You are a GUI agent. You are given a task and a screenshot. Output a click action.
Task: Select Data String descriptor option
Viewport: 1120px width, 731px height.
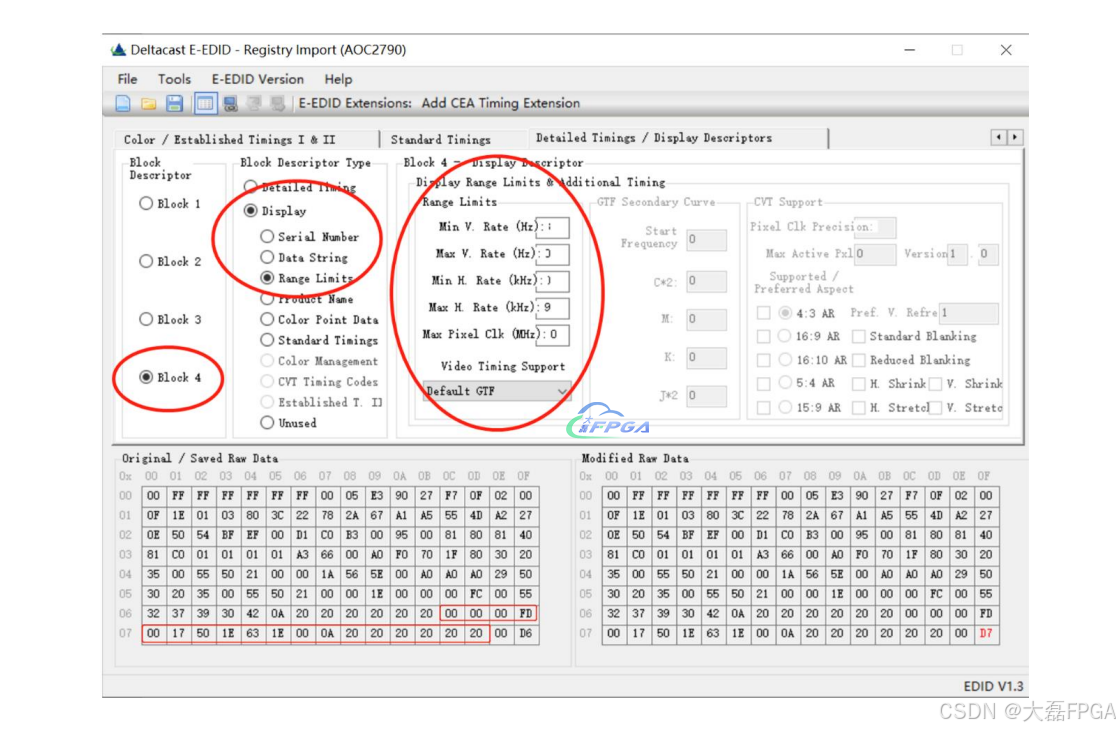click(x=267, y=257)
